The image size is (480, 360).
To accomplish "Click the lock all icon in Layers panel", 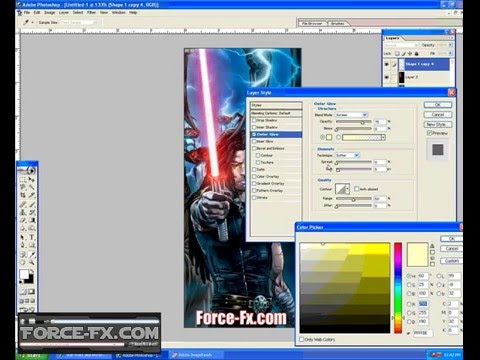I will [416, 54].
